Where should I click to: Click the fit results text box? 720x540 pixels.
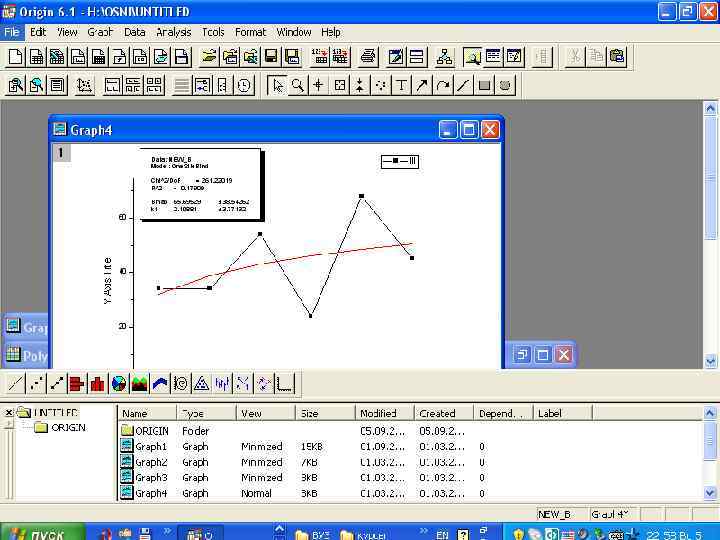201,185
